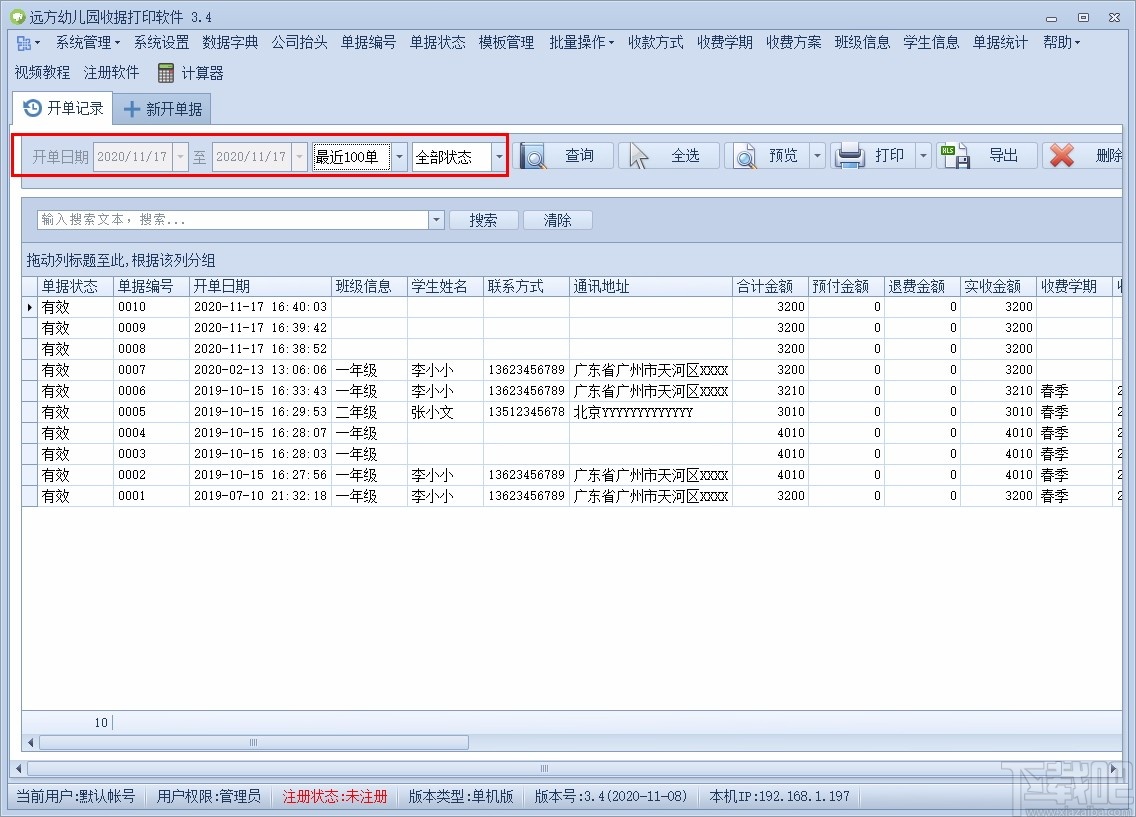
Task: Sort by 合计金额 column header
Action: (x=770, y=286)
